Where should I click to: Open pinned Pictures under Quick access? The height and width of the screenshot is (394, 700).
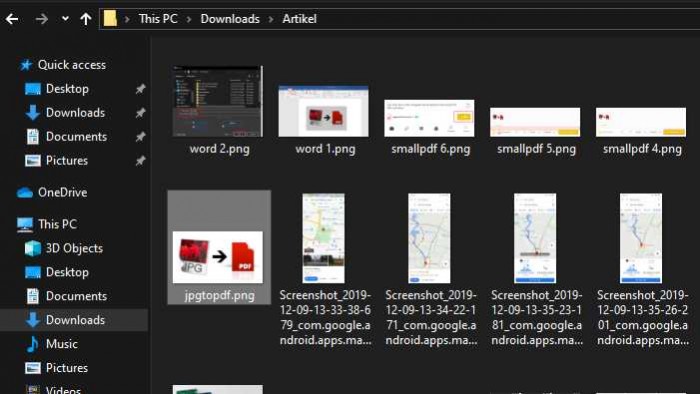[67, 161]
